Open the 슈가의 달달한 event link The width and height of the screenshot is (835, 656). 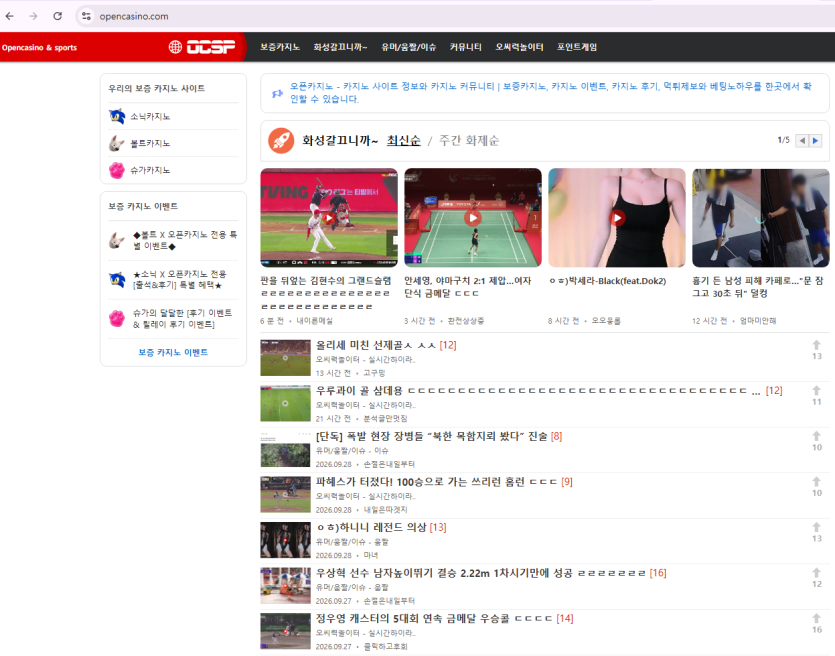[x=182, y=318]
